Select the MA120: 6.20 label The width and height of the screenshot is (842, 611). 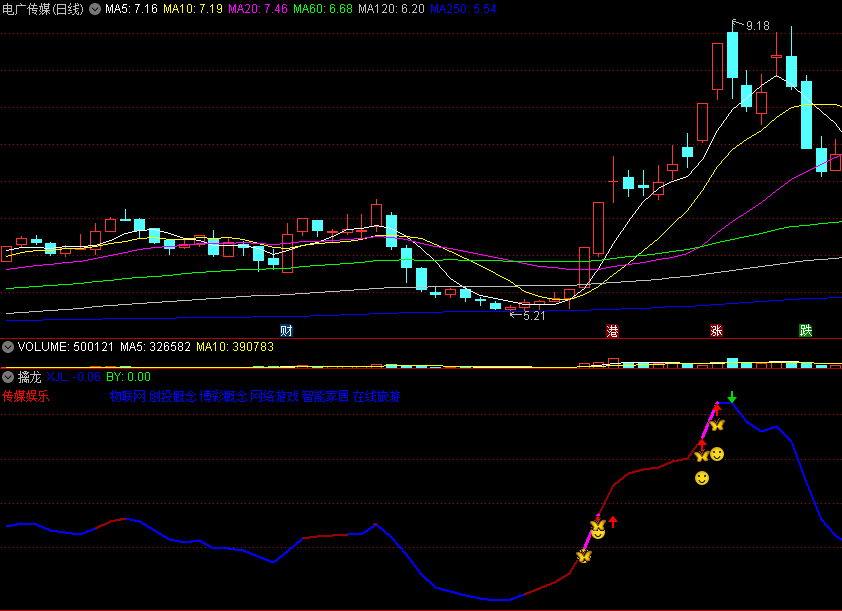pos(391,9)
